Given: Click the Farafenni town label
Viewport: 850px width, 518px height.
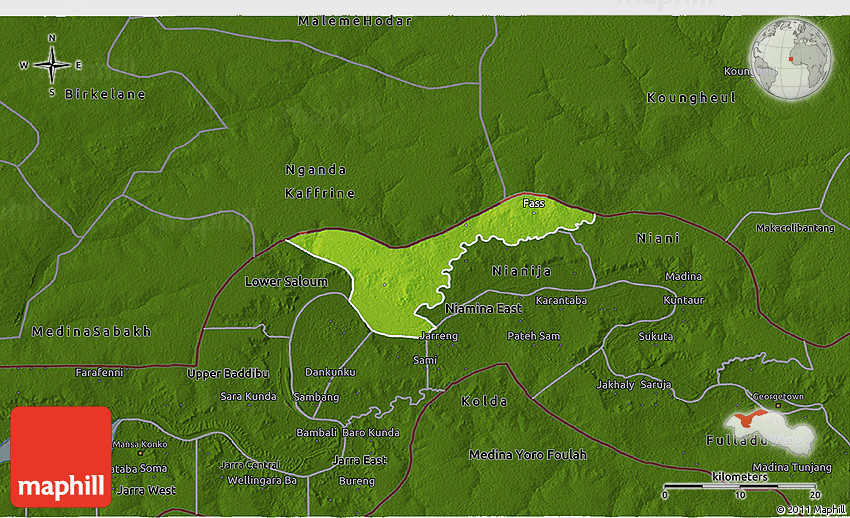Looking at the screenshot, I should click(x=99, y=372).
